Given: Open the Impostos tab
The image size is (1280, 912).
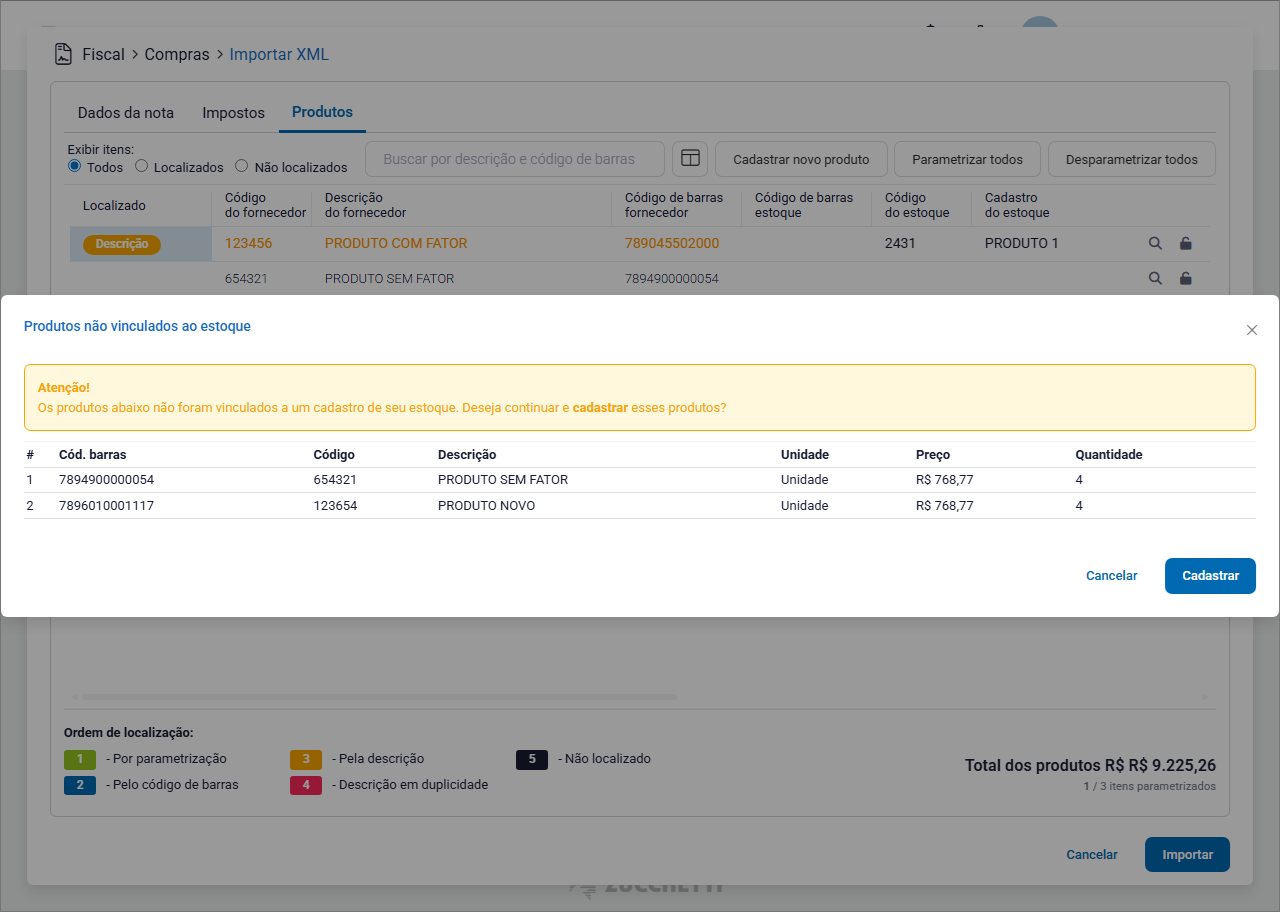Looking at the screenshot, I should click(233, 113).
